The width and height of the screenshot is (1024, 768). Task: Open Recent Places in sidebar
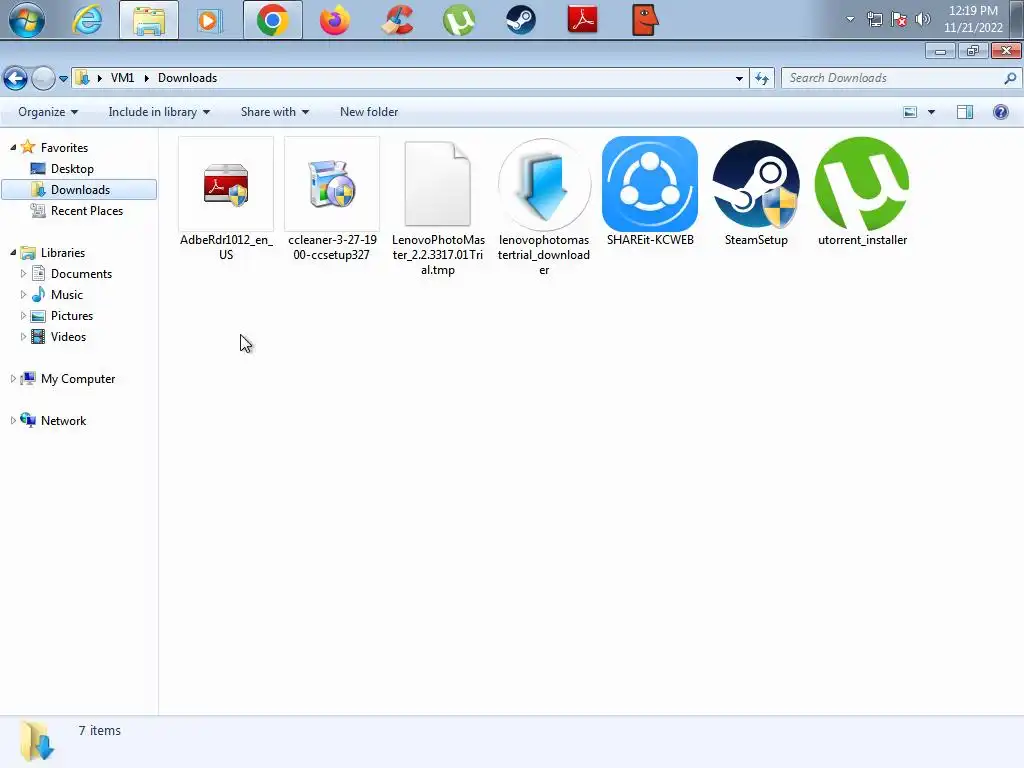[x=87, y=210]
